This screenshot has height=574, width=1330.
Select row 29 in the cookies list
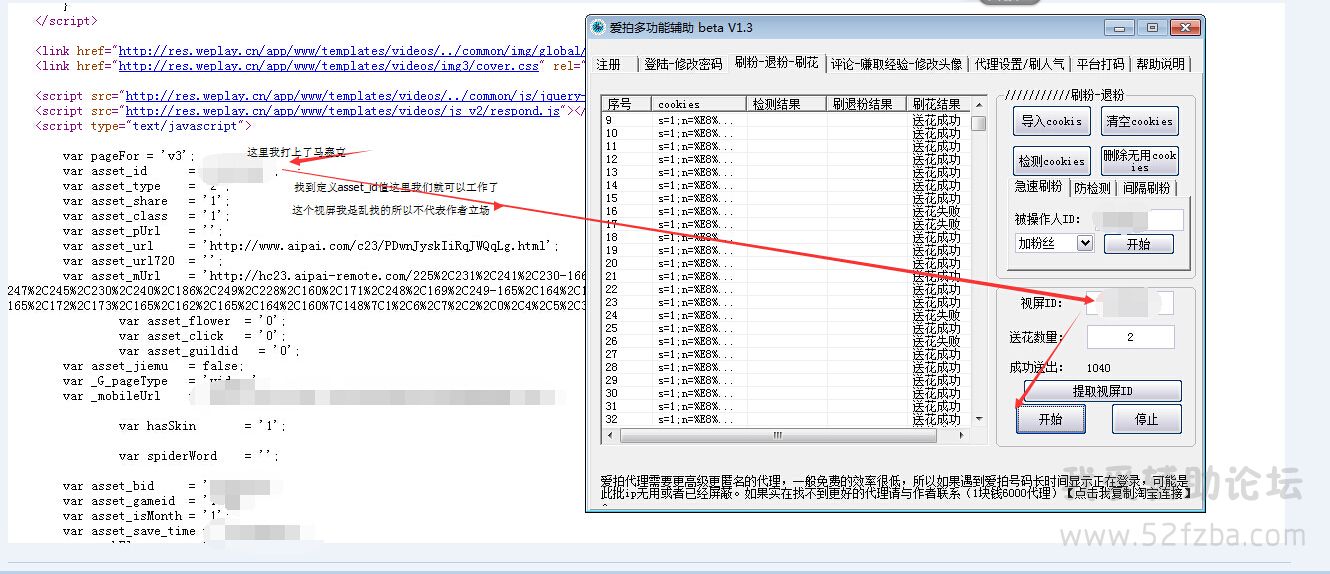click(786, 380)
